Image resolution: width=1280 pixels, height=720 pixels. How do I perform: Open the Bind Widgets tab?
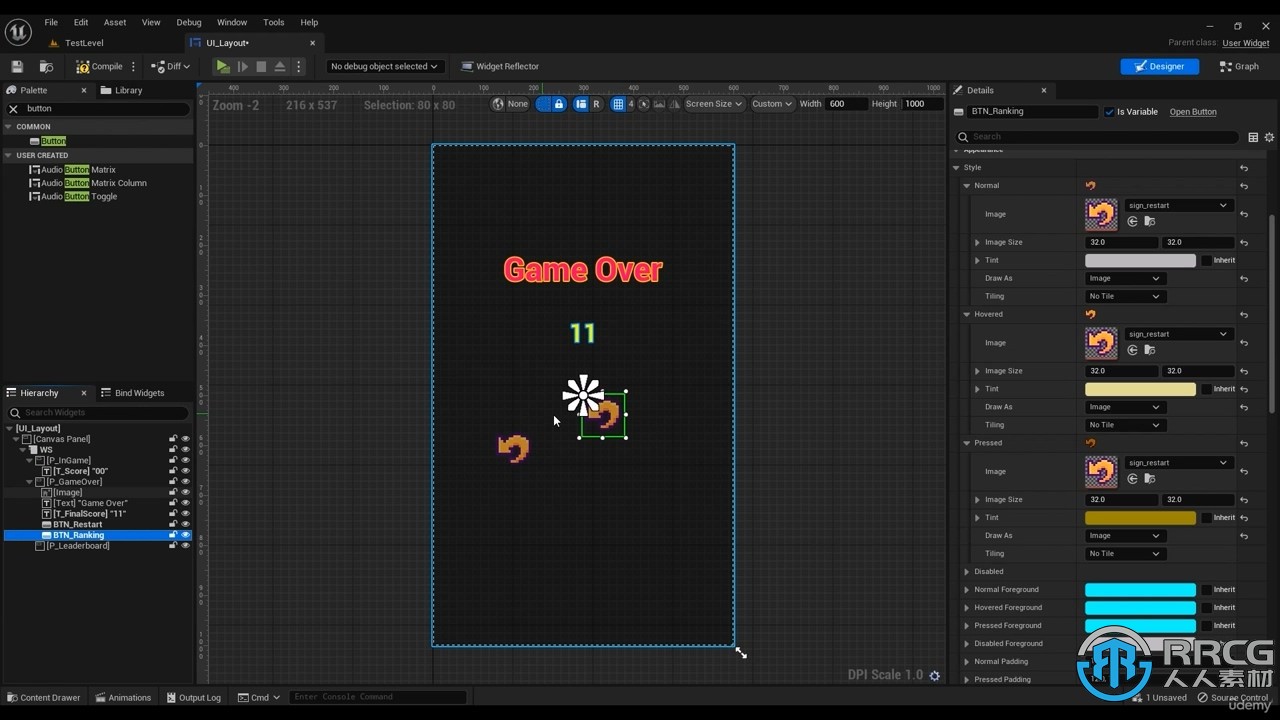click(x=132, y=393)
